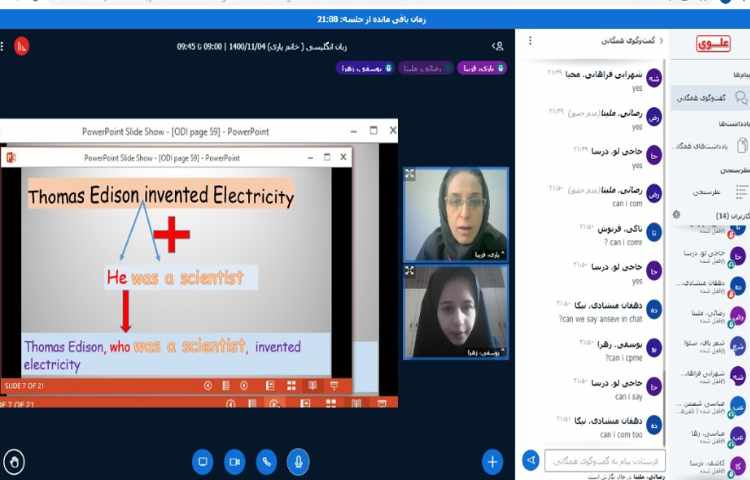This screenshot has height=480, width=750.
Task: Expand the top webcam to fullscreen
Action: click(410, 174)
